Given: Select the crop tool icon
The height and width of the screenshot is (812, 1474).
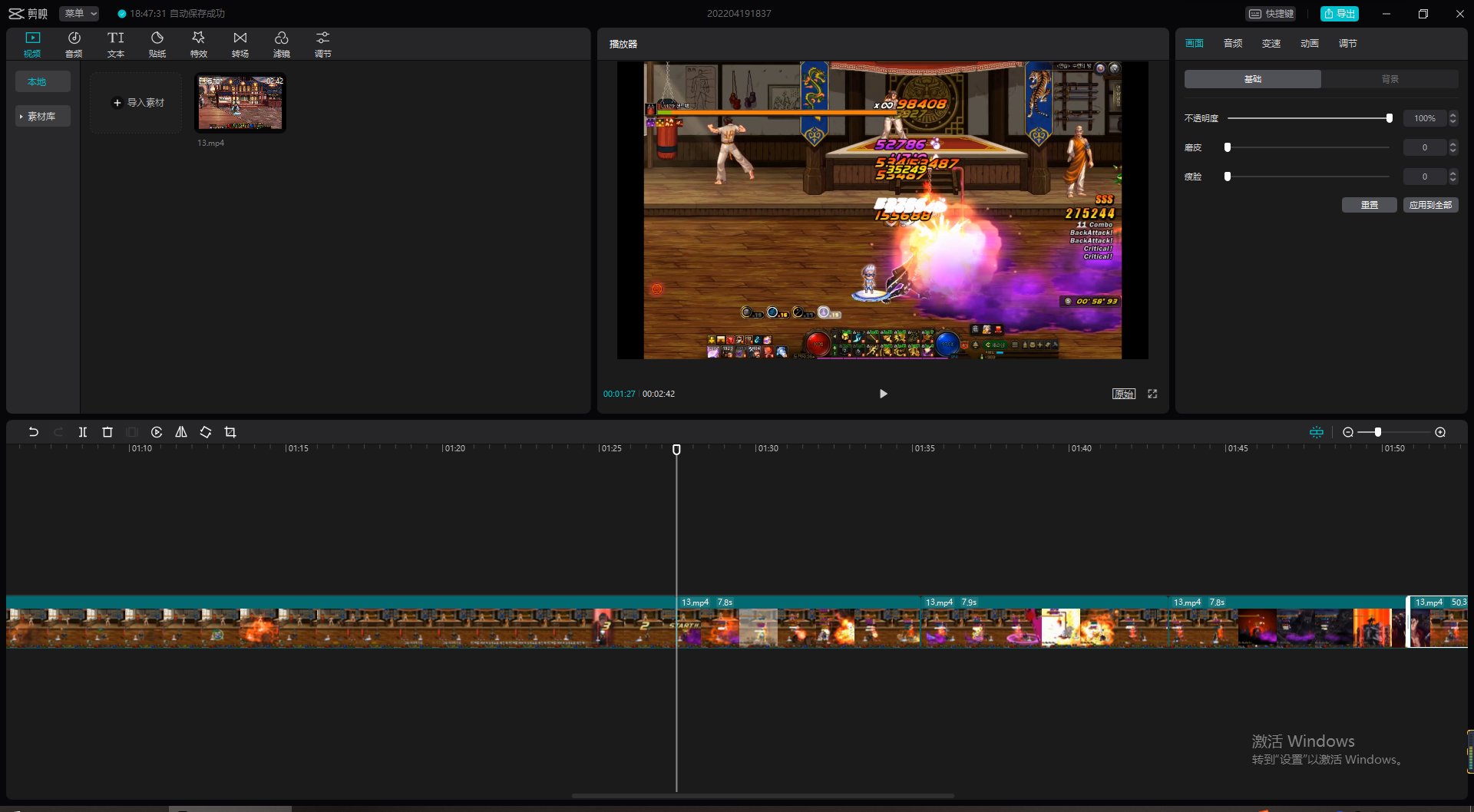Looking at the screenshot, I should coord(230,432).
